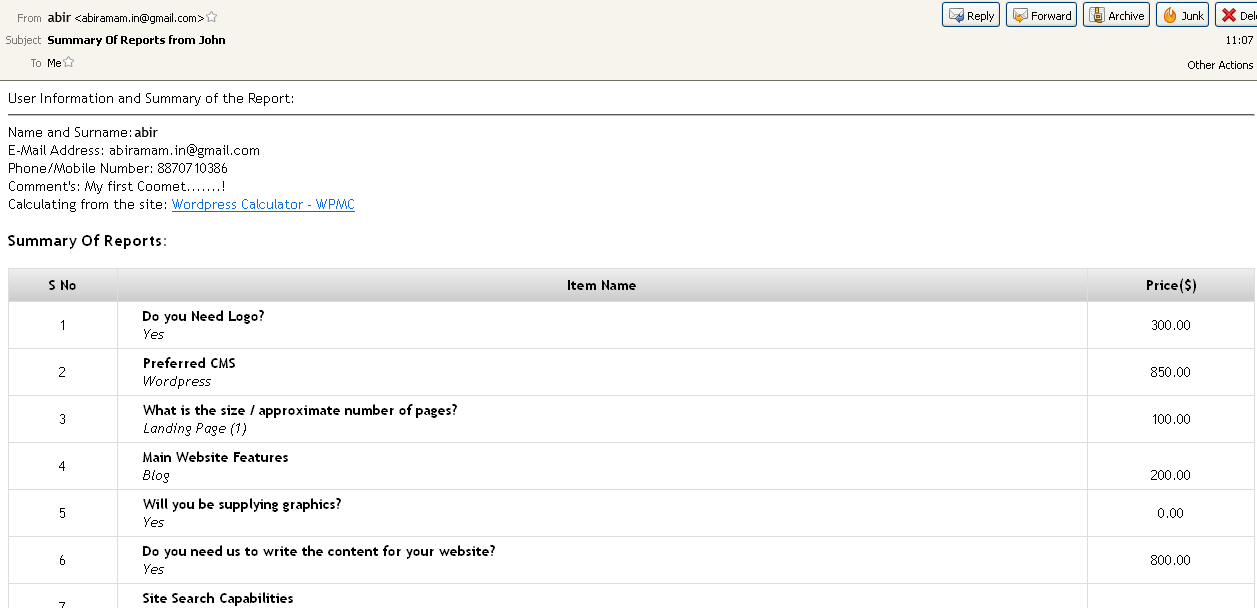1257x608 pixels.
Task: Click the sender name abir in From
Action: (59, 17)
